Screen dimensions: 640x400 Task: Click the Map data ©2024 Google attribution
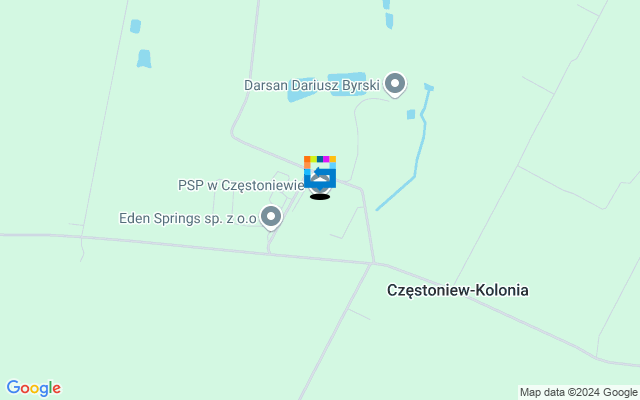pos(579,393)
